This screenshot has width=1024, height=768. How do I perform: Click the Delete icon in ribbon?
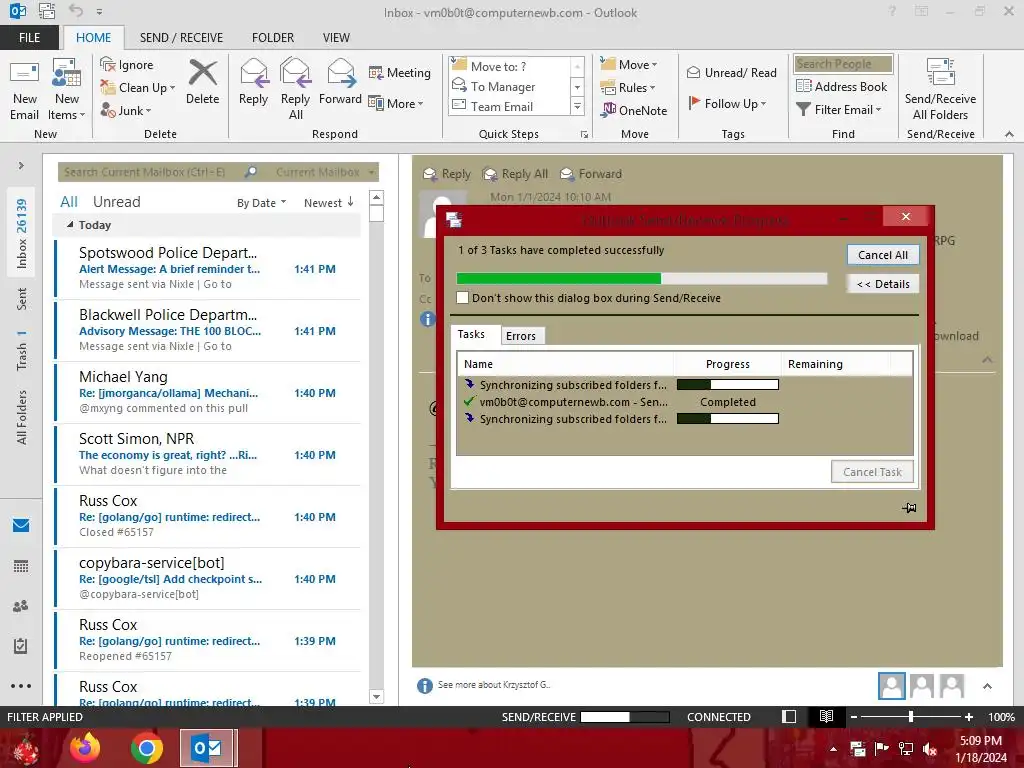click(202, 82)
